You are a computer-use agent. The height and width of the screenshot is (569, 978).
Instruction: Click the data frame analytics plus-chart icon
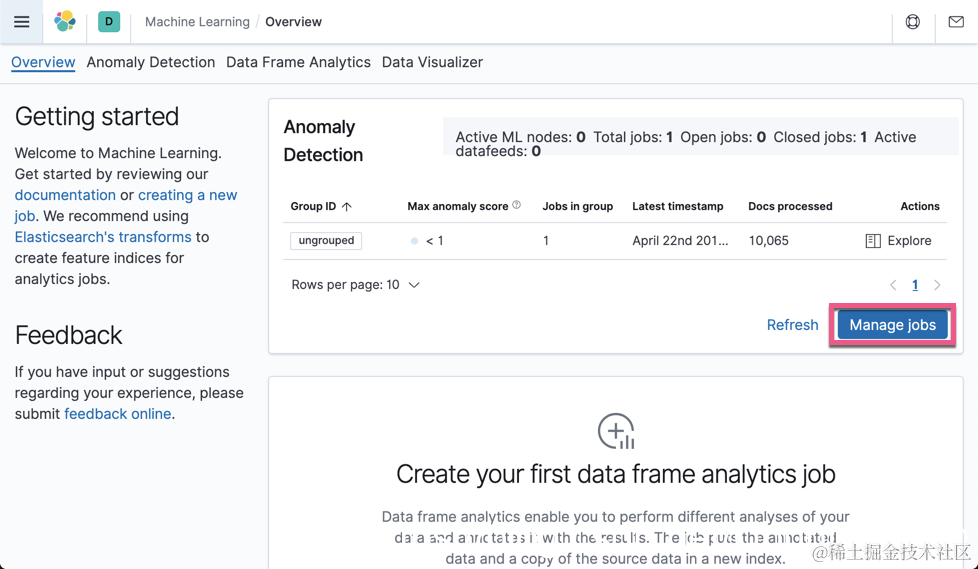coord(616,431)
